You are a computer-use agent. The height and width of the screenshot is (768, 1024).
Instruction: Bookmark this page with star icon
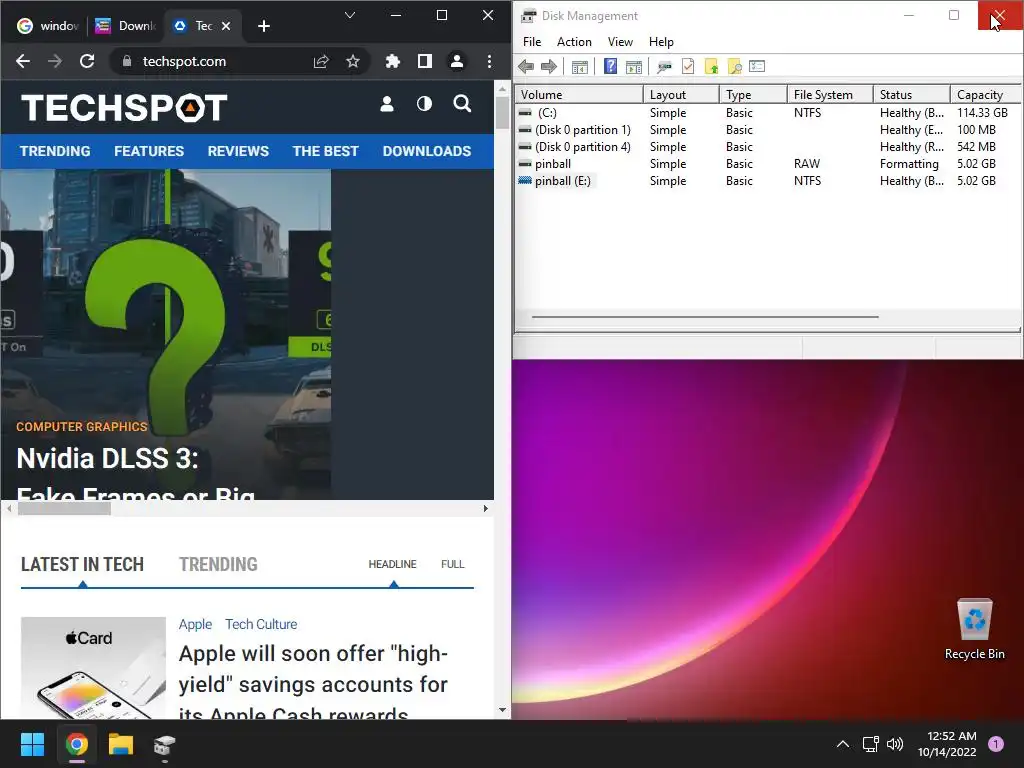[x=353, y=61]
